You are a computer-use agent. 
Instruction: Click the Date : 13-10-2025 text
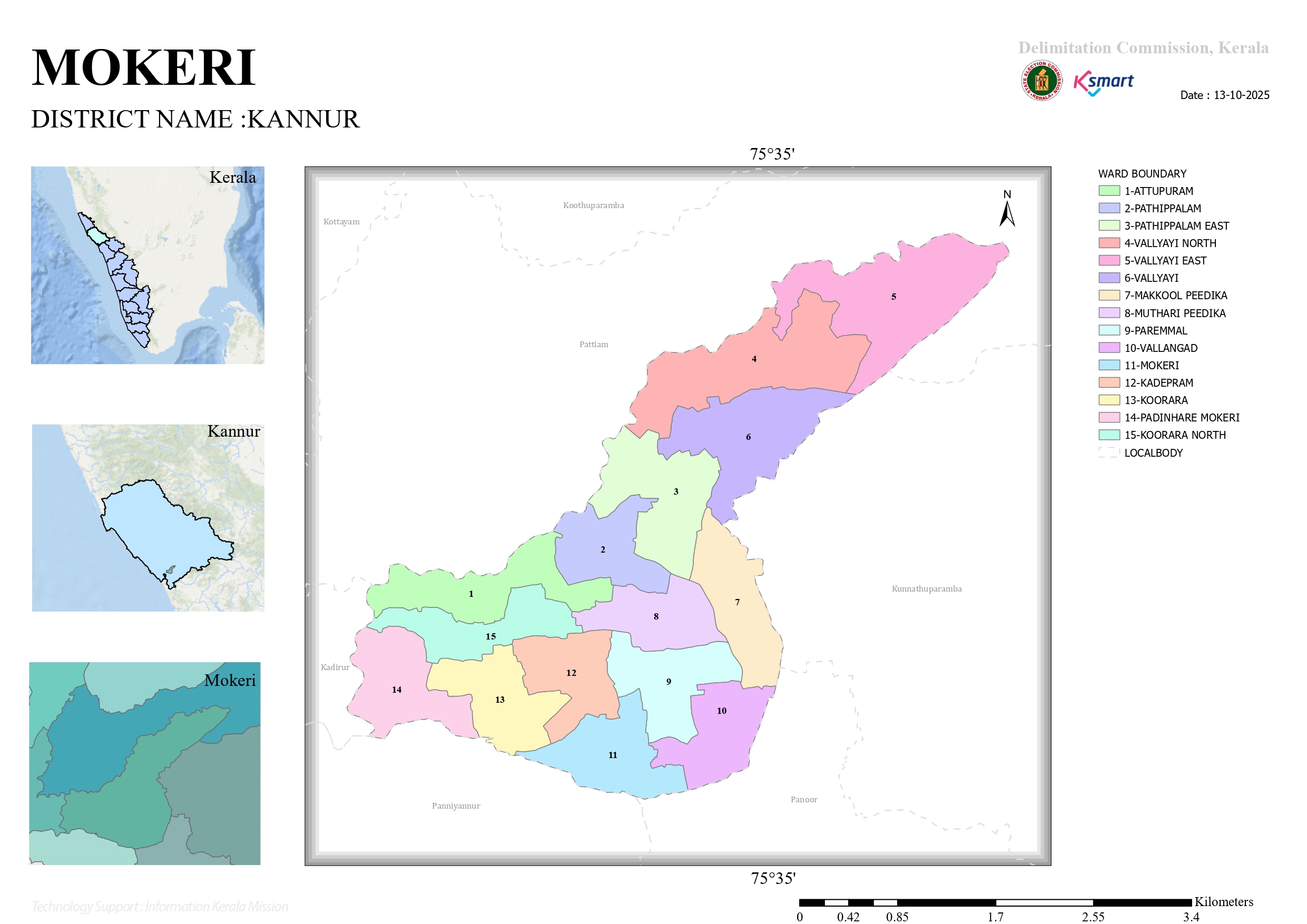[1224, 95]
